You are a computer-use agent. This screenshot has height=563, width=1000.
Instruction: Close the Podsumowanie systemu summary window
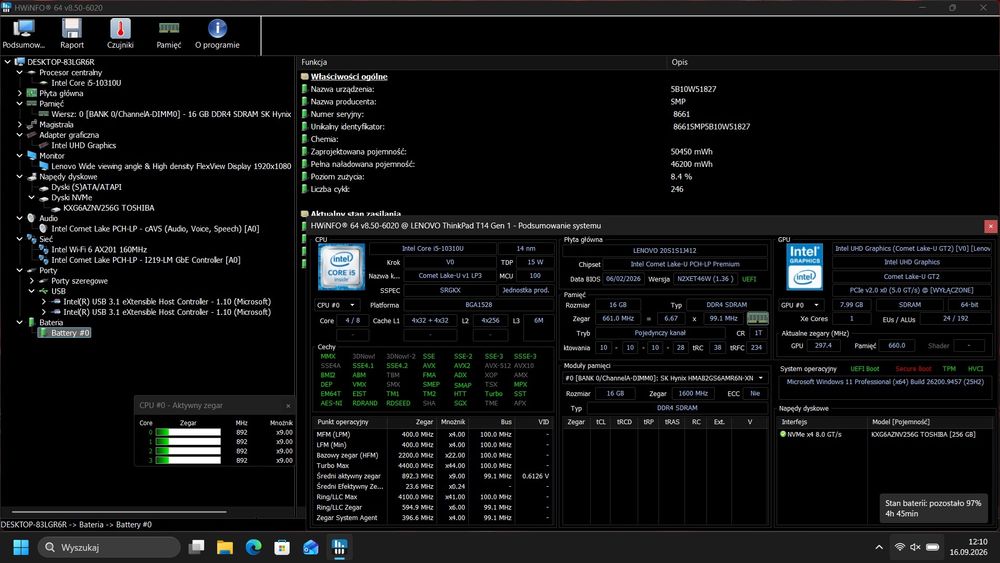coord(990,226)
